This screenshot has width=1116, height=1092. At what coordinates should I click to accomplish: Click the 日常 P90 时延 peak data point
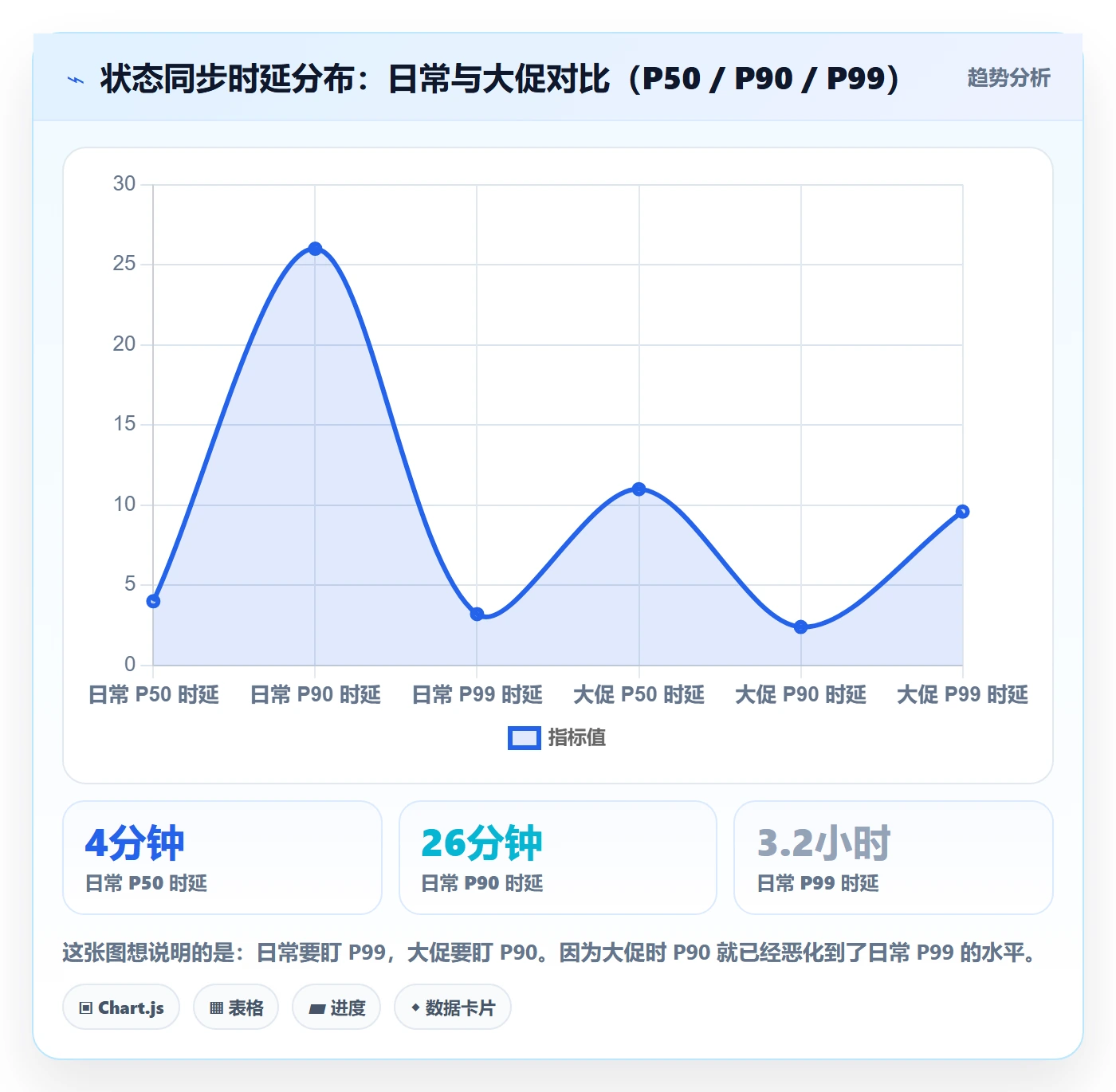tap(315, 249)
